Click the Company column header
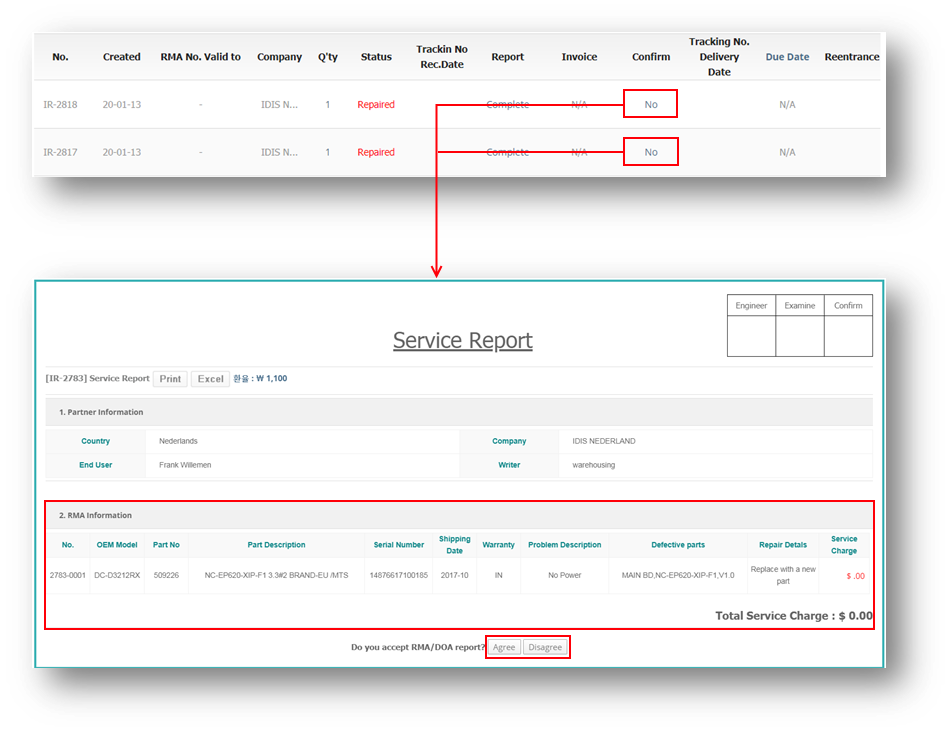Screen dimensions: 951x735 pos(279,56)
